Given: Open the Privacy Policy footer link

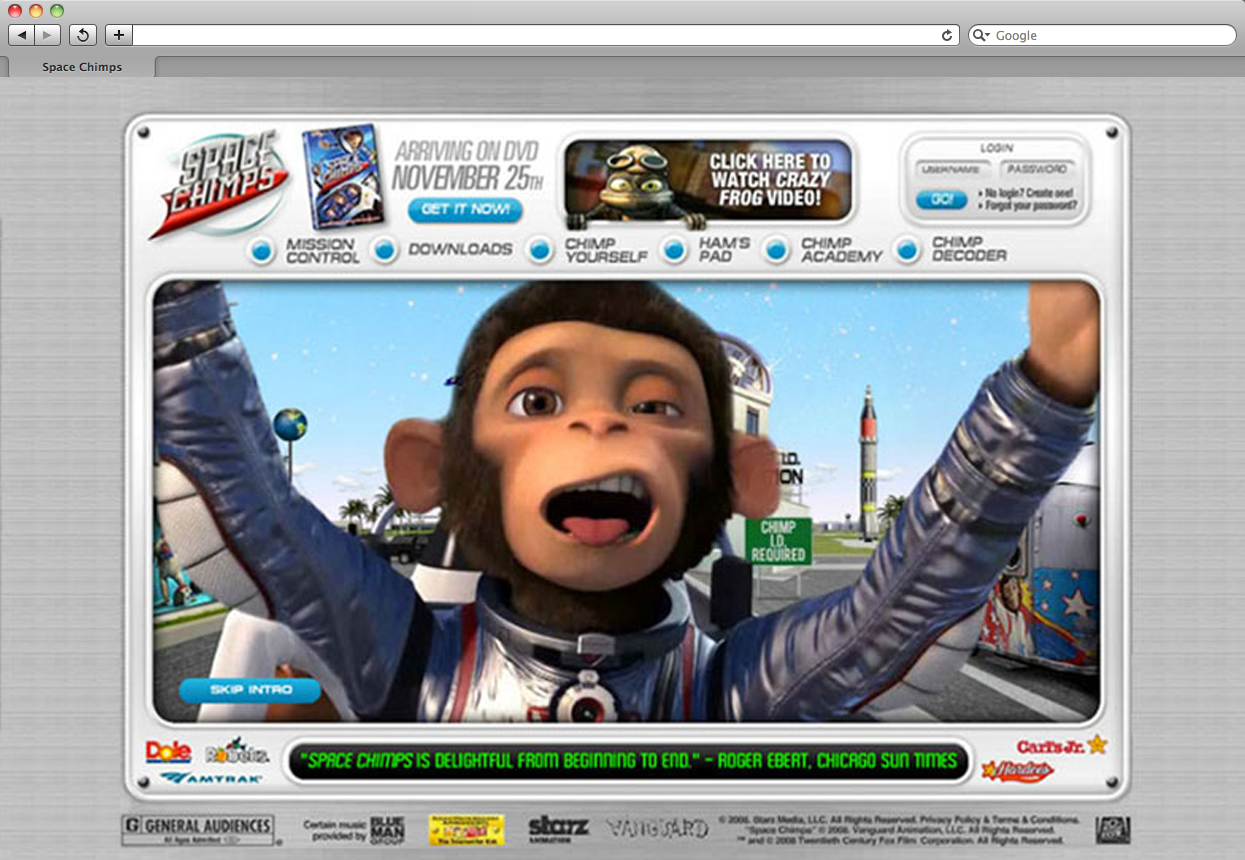Looking at the screenshot, I should click(x=954, y=818).
